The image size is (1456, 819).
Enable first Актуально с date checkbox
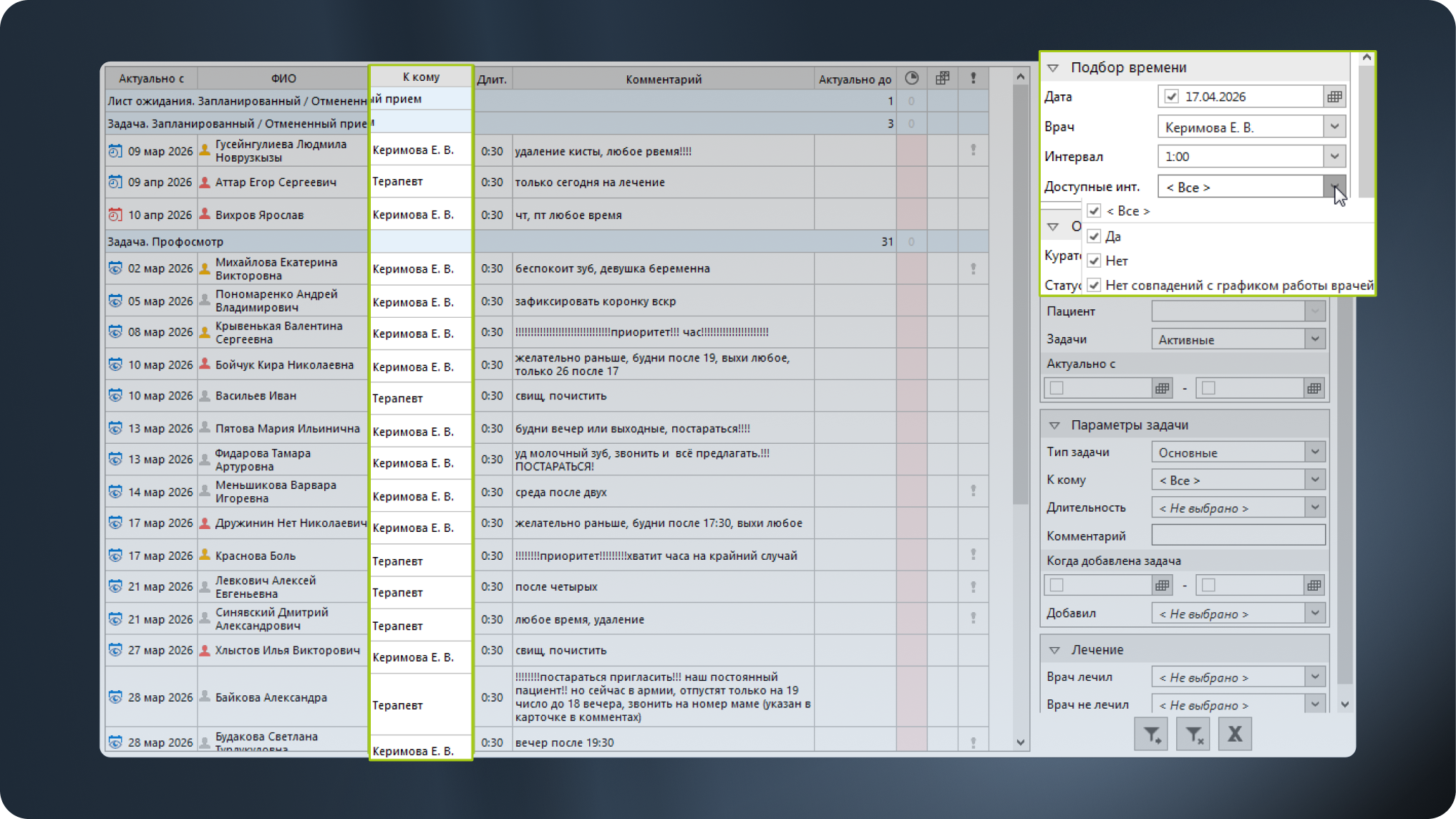[x=1057, y=388]
